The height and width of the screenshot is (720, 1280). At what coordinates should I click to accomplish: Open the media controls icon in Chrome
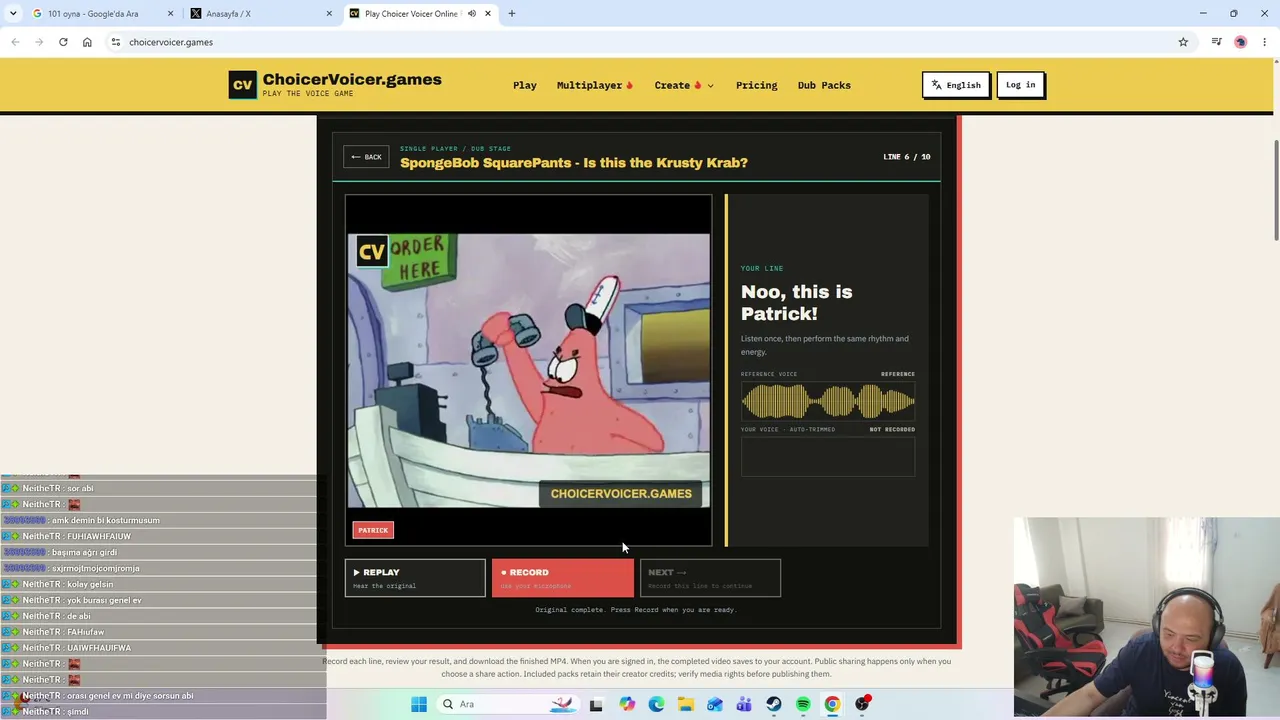pos(1216,42)
